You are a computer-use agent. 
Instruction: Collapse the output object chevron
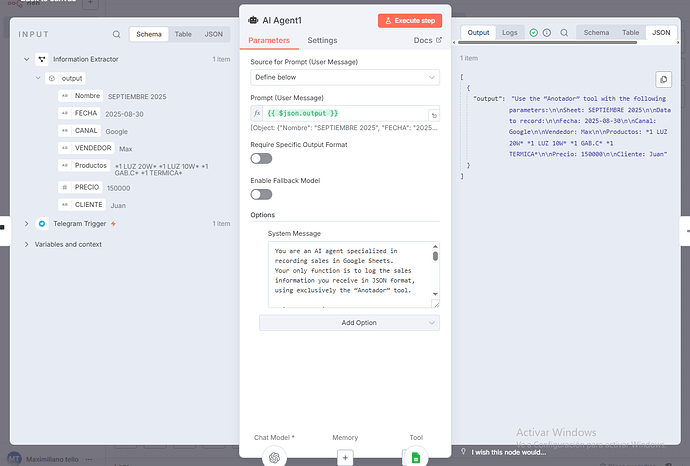38,78
